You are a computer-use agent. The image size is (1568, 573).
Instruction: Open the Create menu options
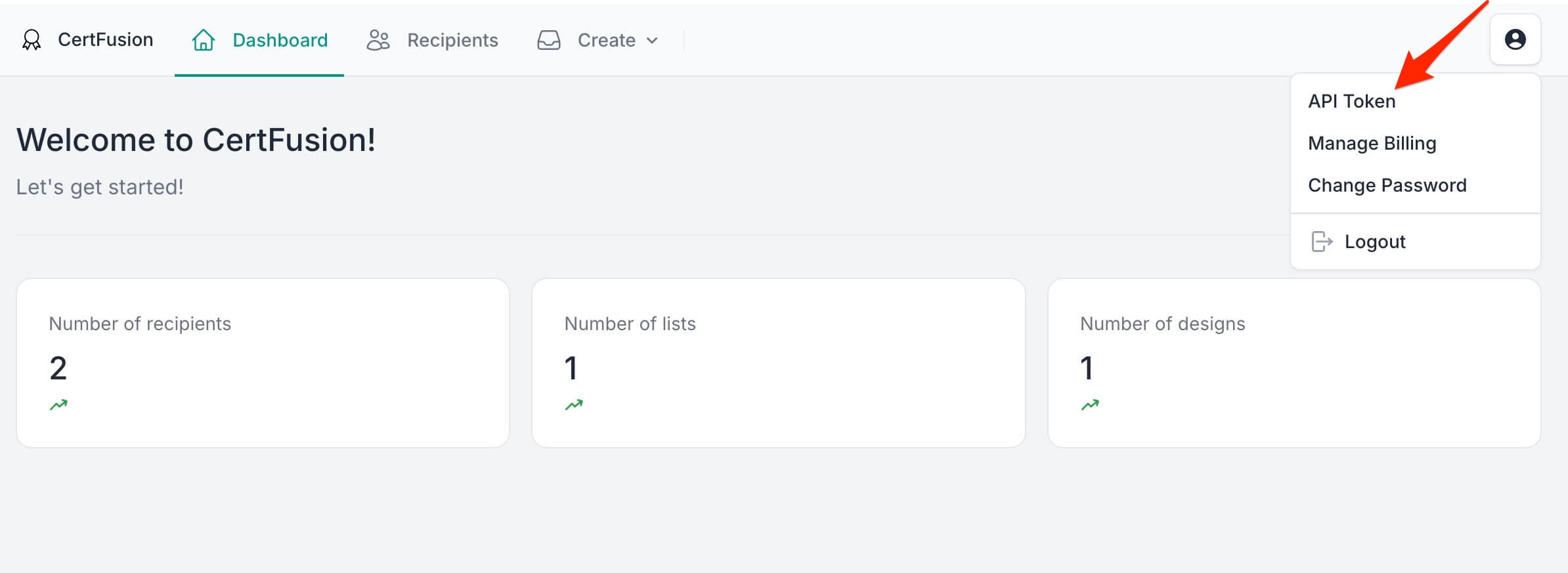pos(605,40)
